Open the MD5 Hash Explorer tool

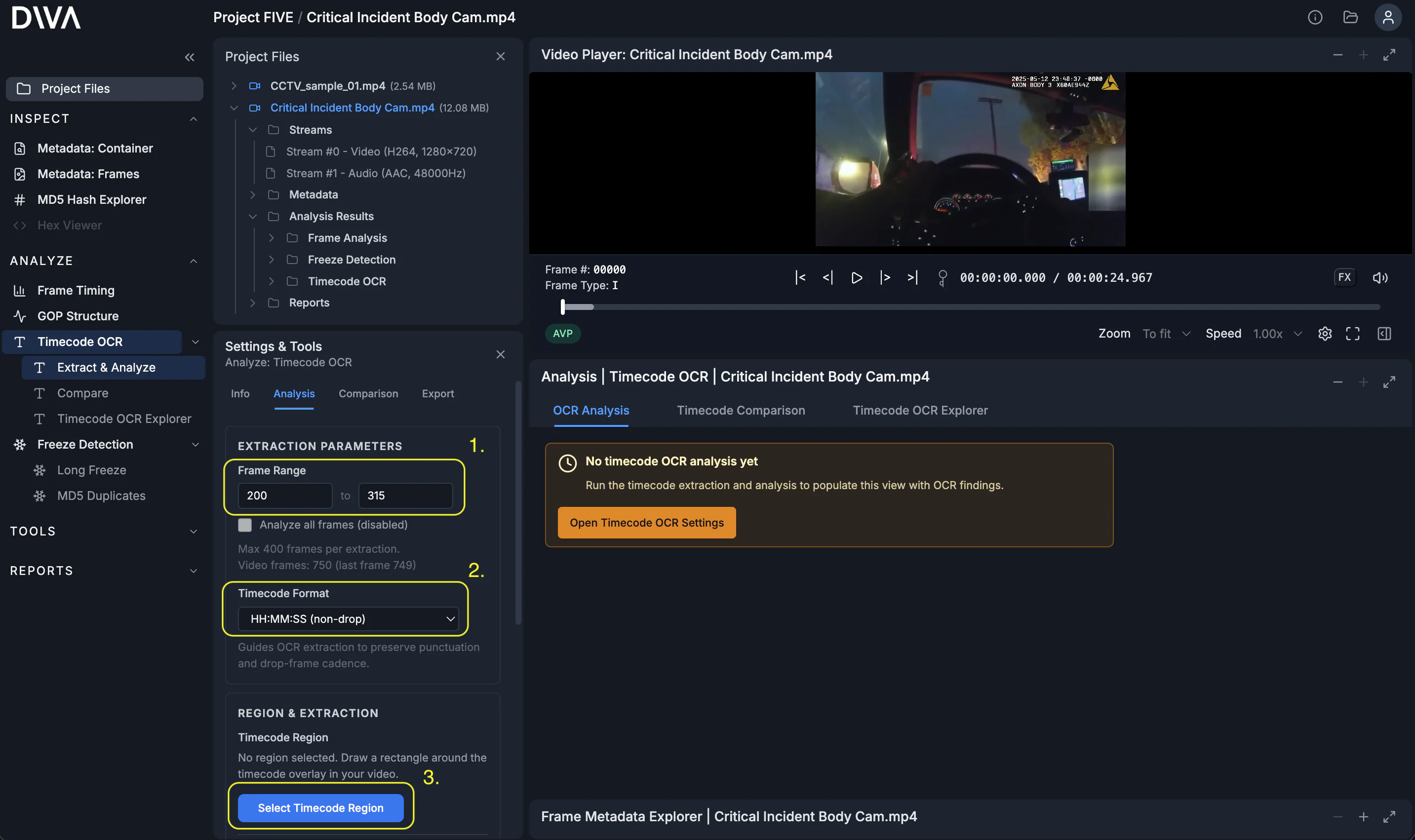point(91,199)
